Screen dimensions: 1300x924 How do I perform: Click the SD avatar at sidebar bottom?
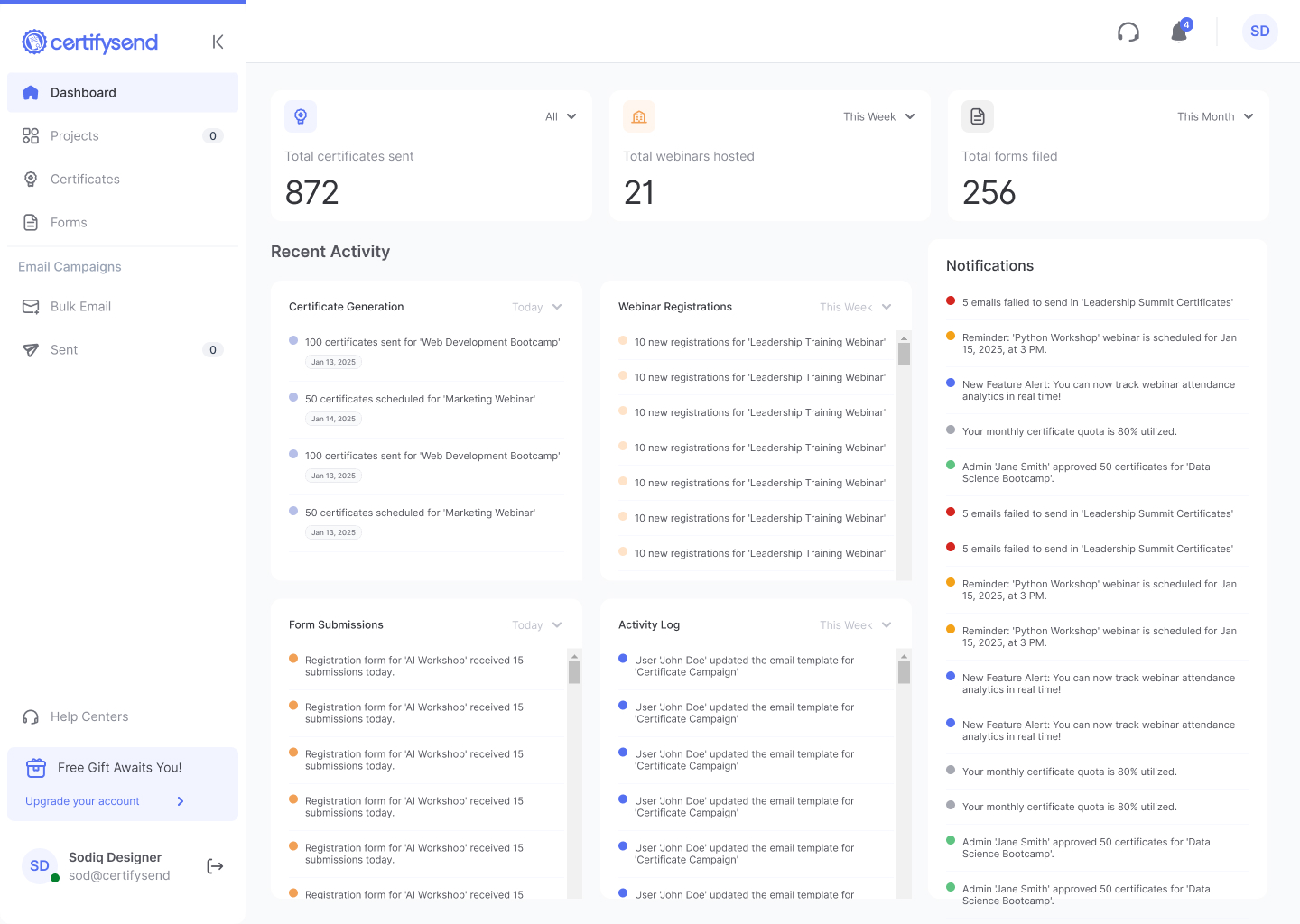(40, 866)
